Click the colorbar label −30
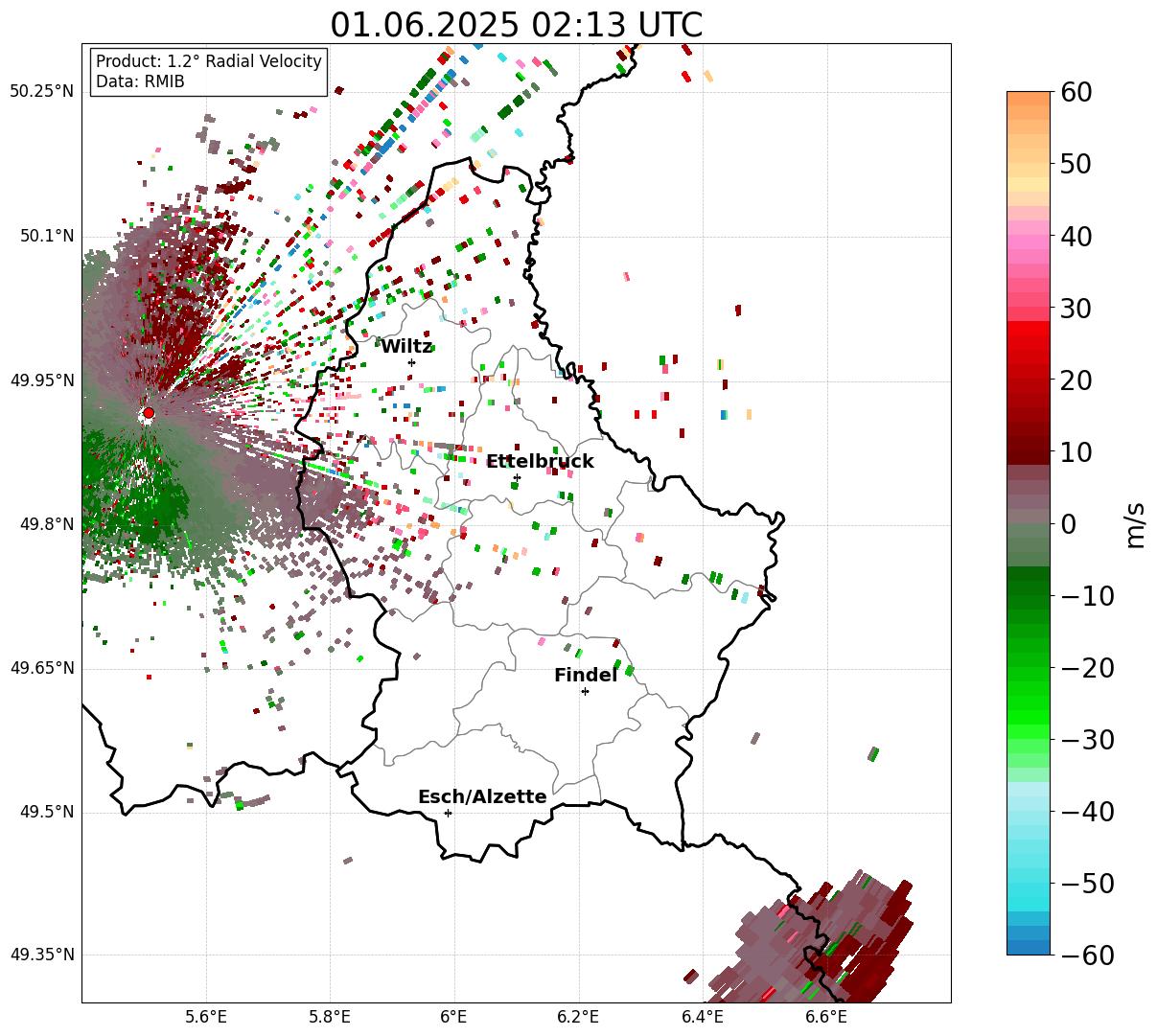The width and height of the screenshot is (1157, 1036). 1087,740
